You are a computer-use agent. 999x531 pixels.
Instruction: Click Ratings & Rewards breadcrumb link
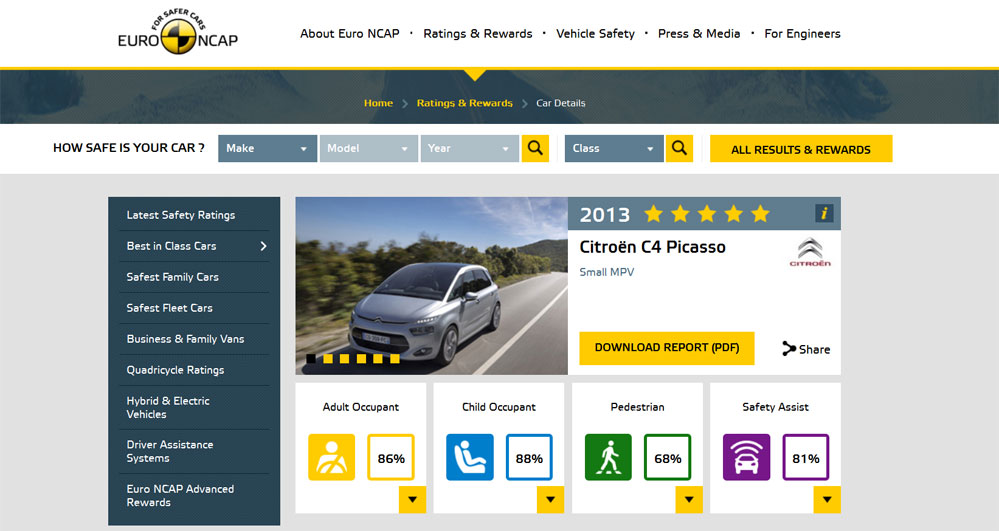click(464, 103)
